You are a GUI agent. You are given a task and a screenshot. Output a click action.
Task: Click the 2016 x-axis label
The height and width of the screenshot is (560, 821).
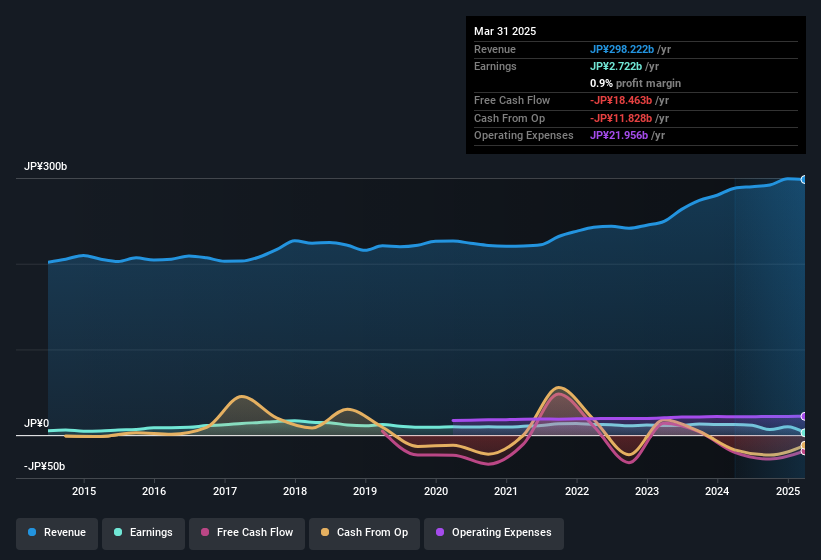click(x=154, y=491)
